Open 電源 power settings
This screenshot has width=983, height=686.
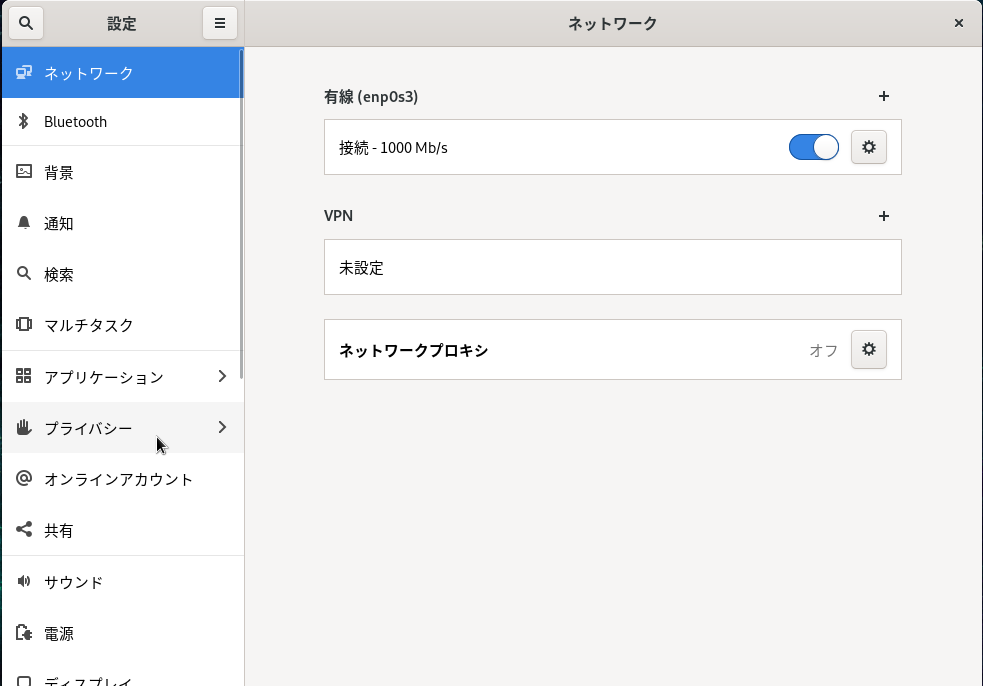[59, 633]
